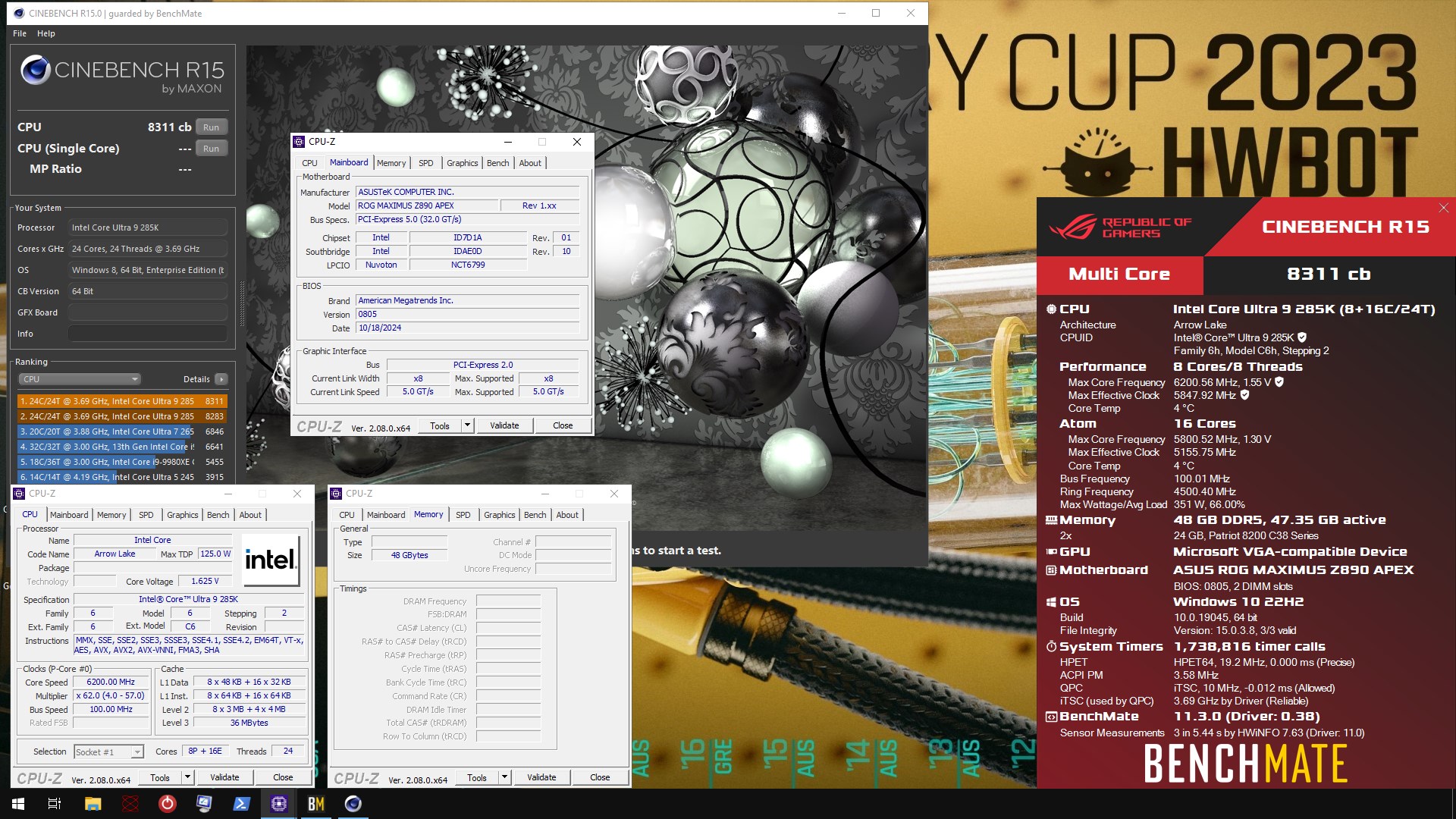
Task: Open SPD tab in CPU-Z Memory window
Action: [463, 515]
